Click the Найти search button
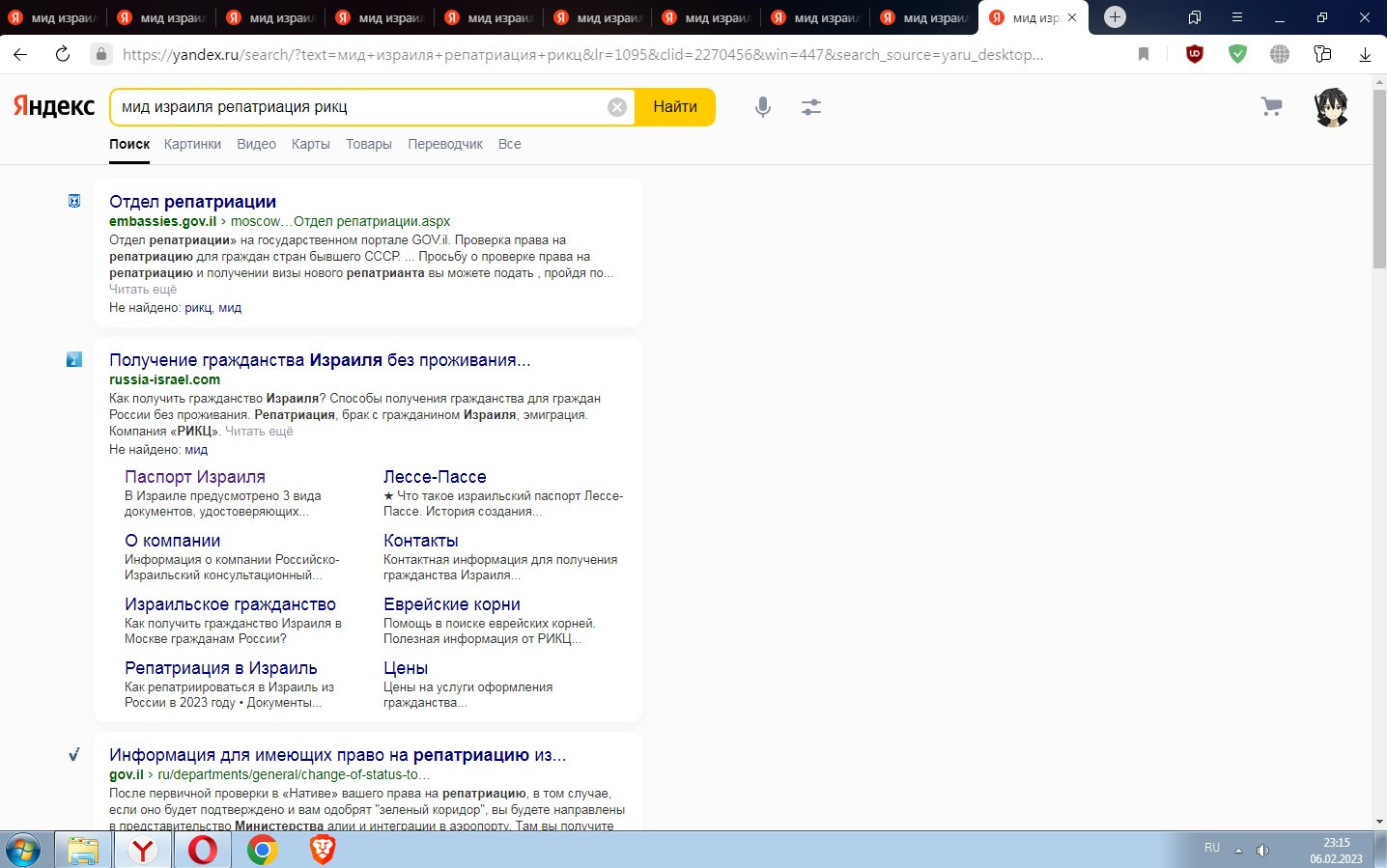1387x868 pixels. (x=675, y=107)
